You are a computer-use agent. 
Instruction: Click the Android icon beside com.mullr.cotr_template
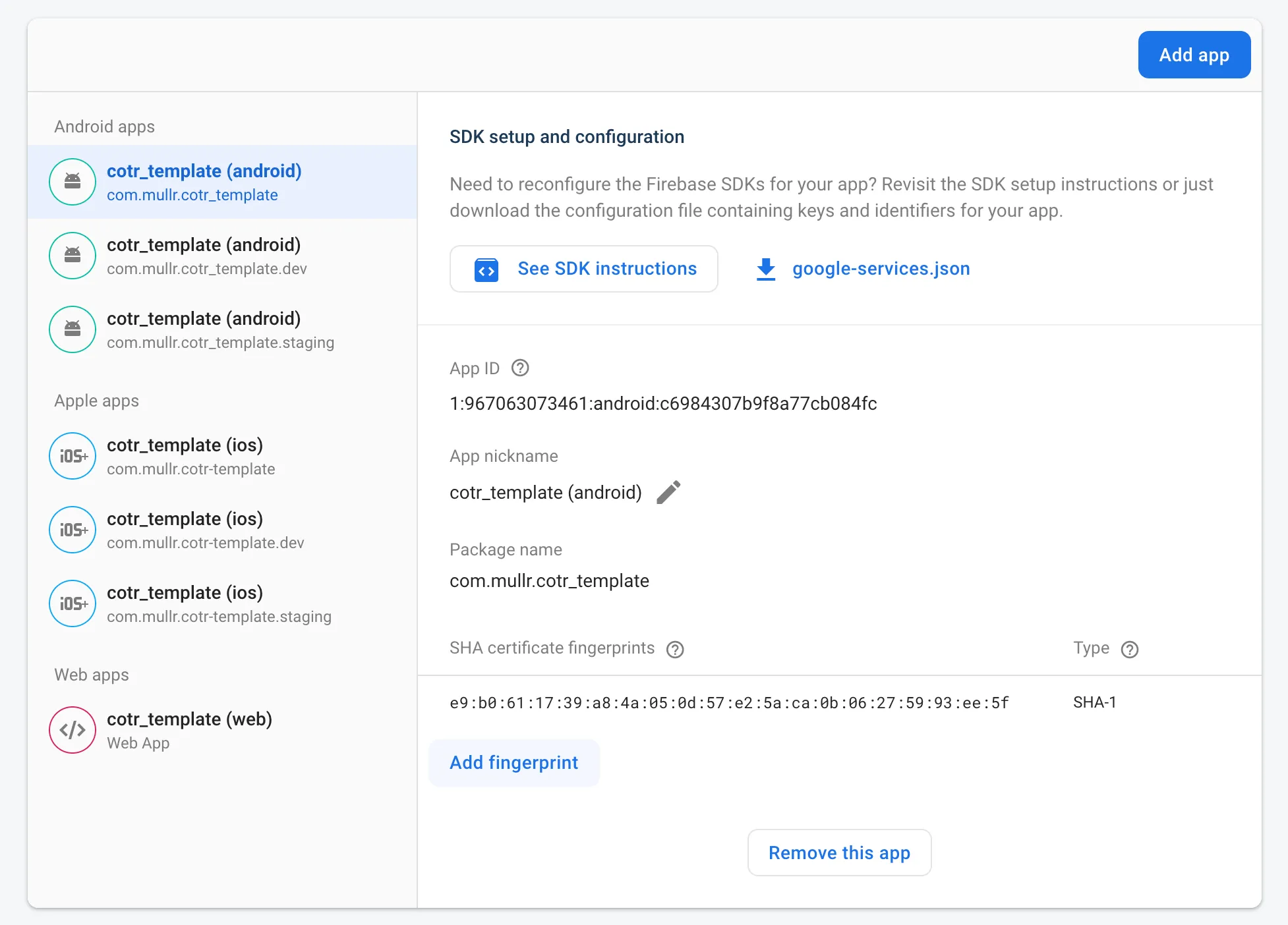coord(73,182)
